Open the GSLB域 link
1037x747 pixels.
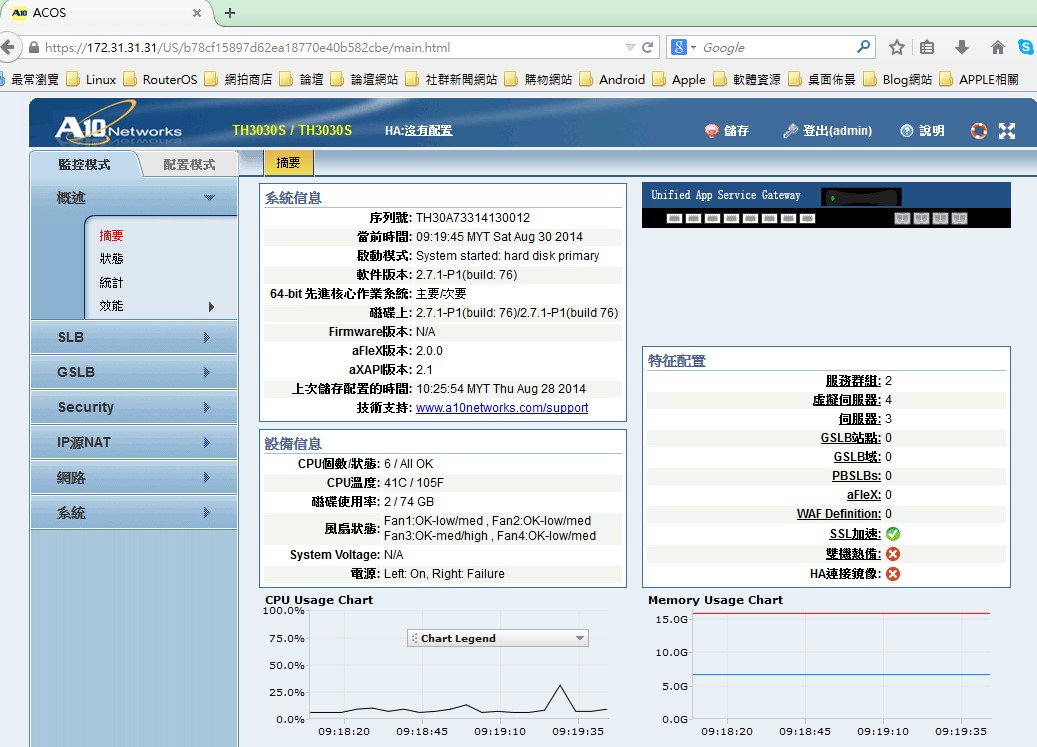pos(857,457)
